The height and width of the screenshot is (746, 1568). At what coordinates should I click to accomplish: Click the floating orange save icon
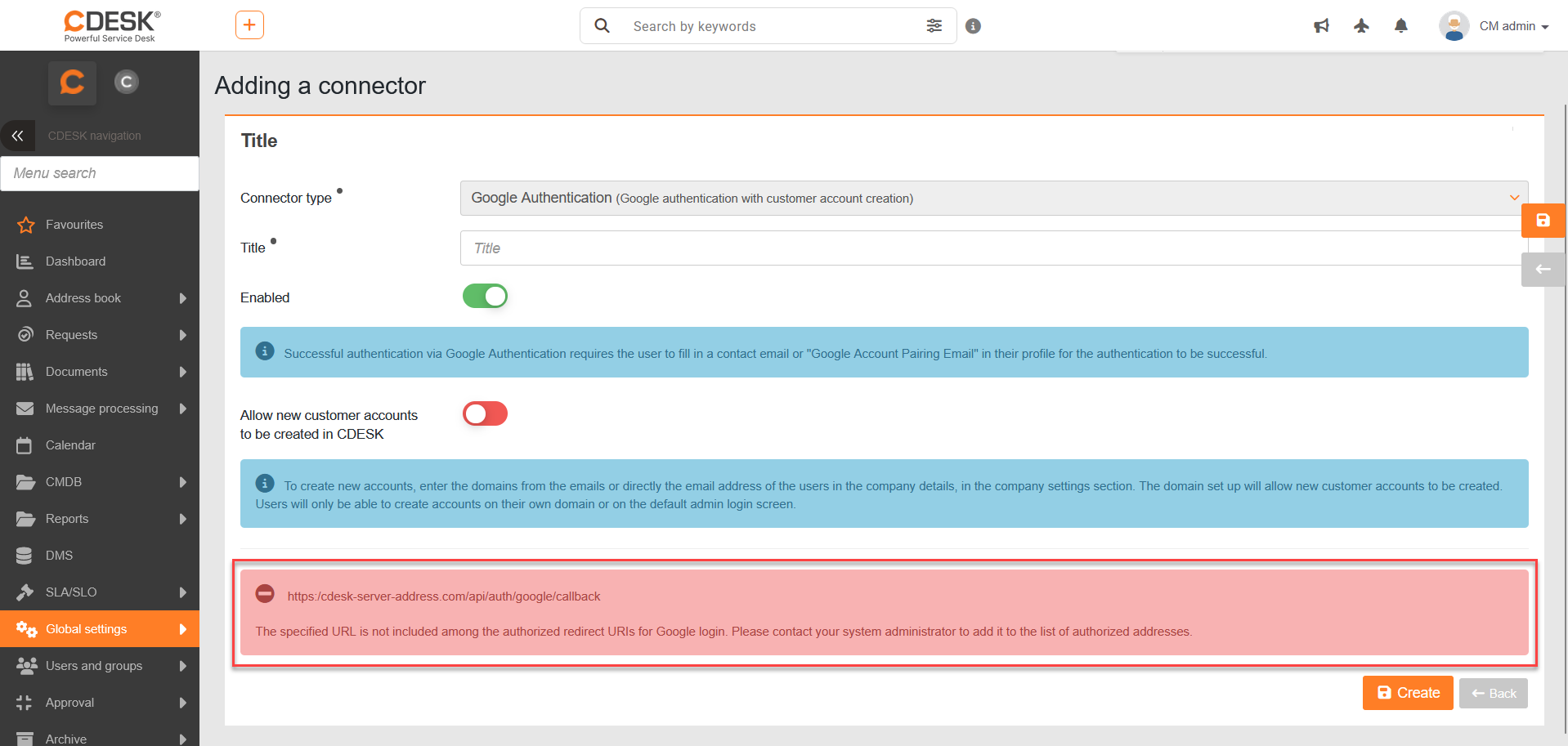[1543, 221]
